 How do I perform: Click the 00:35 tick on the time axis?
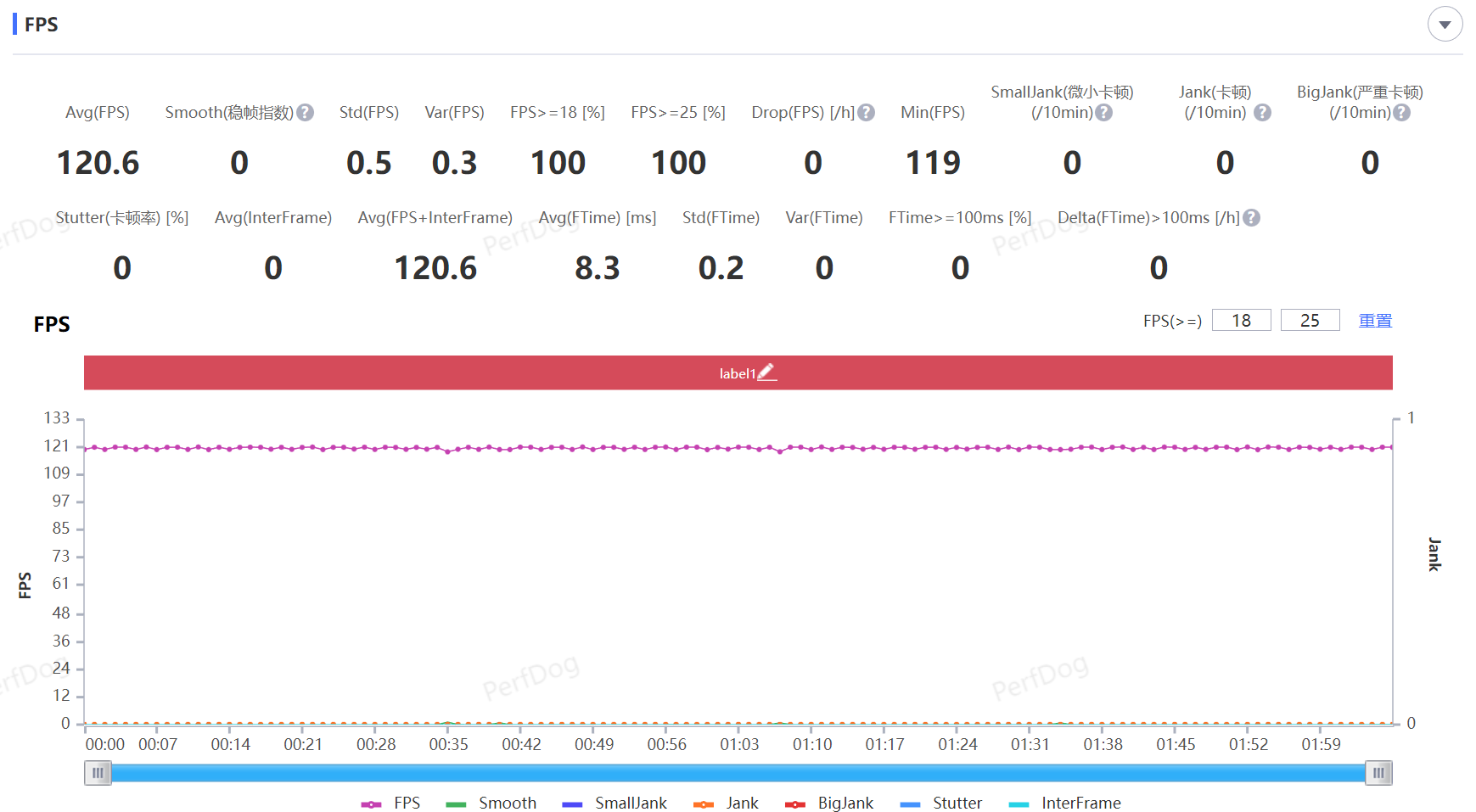click(x=448, y=744)
